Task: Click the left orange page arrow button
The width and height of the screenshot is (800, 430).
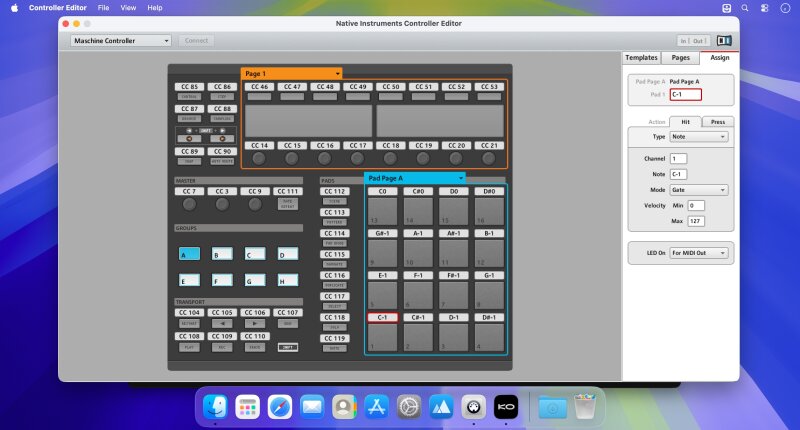Action: click(x=189, y=139)
